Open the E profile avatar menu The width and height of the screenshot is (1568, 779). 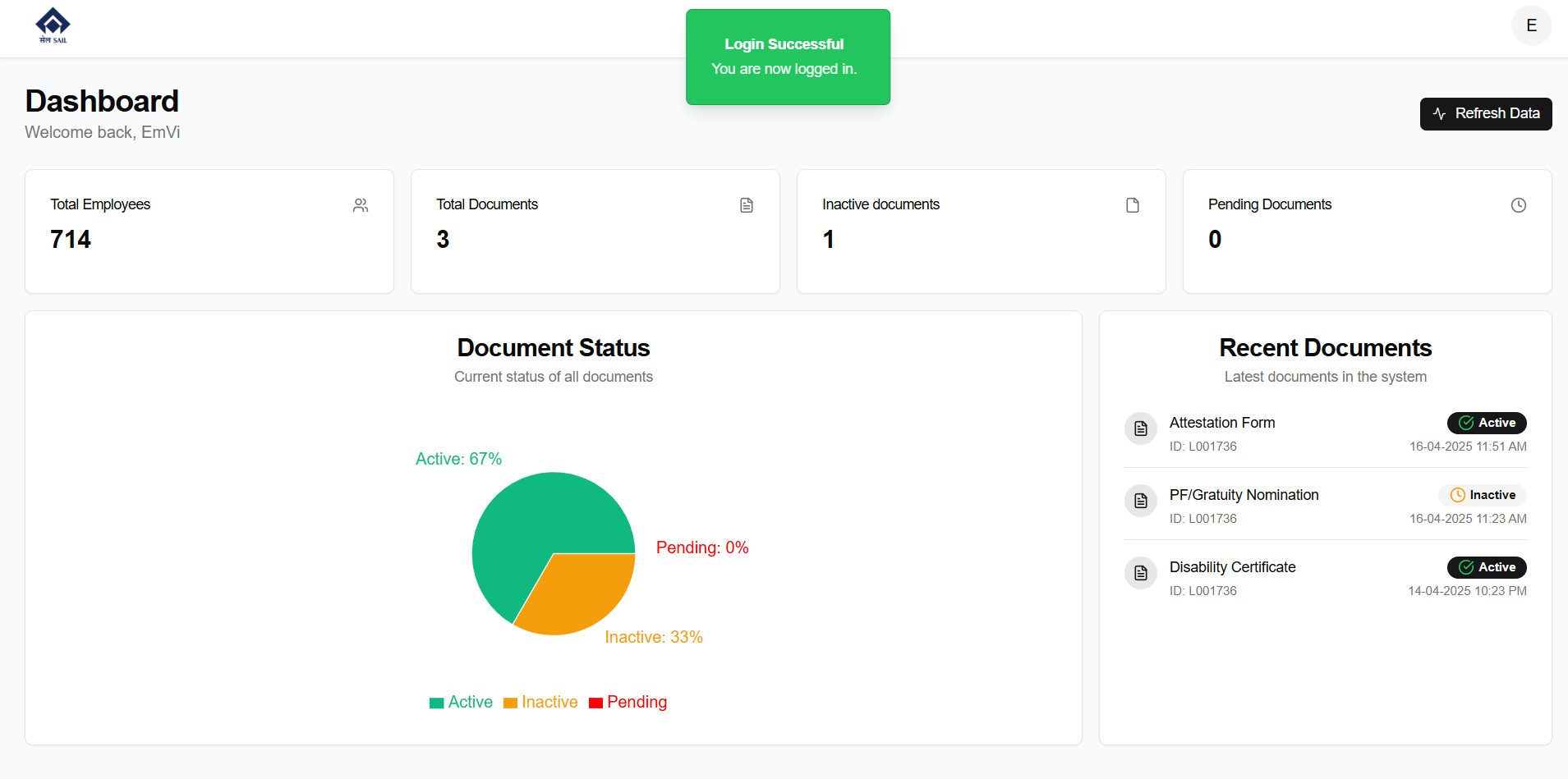point(1531,25)
